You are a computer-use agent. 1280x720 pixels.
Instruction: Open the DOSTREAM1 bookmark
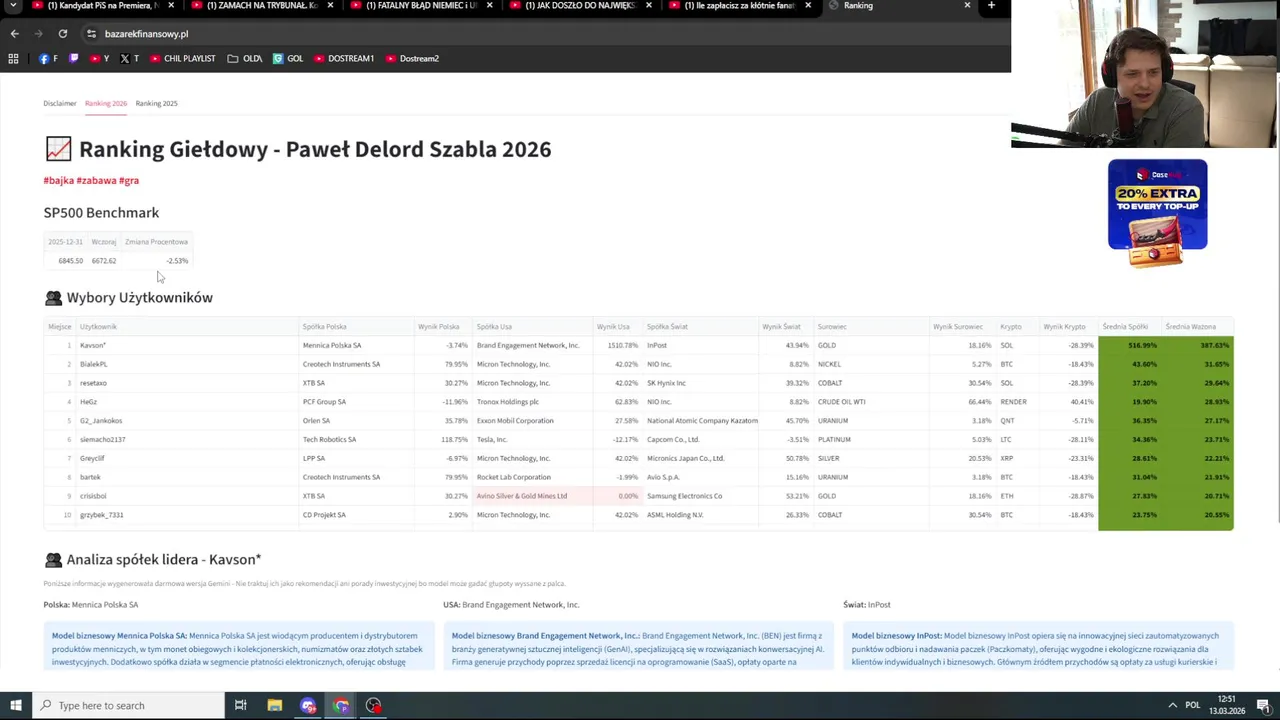pyautogui.click(x=344, y=59)
